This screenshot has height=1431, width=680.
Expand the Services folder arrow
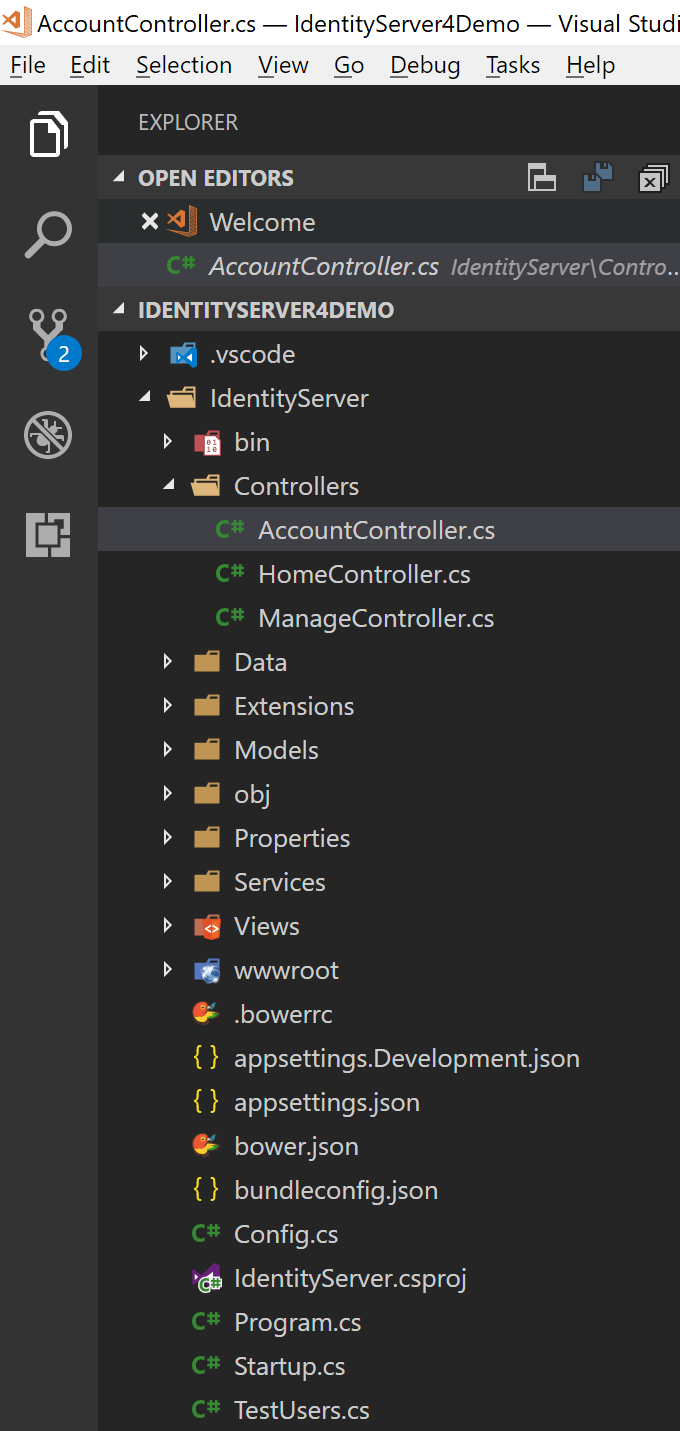point(168,882)
